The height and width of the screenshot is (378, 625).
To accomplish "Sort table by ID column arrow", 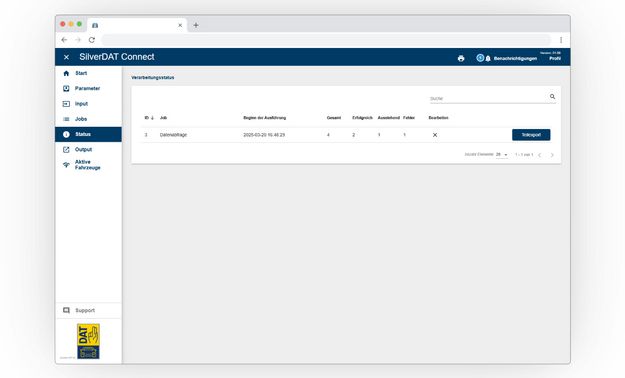I will click(x=152, y=118).
